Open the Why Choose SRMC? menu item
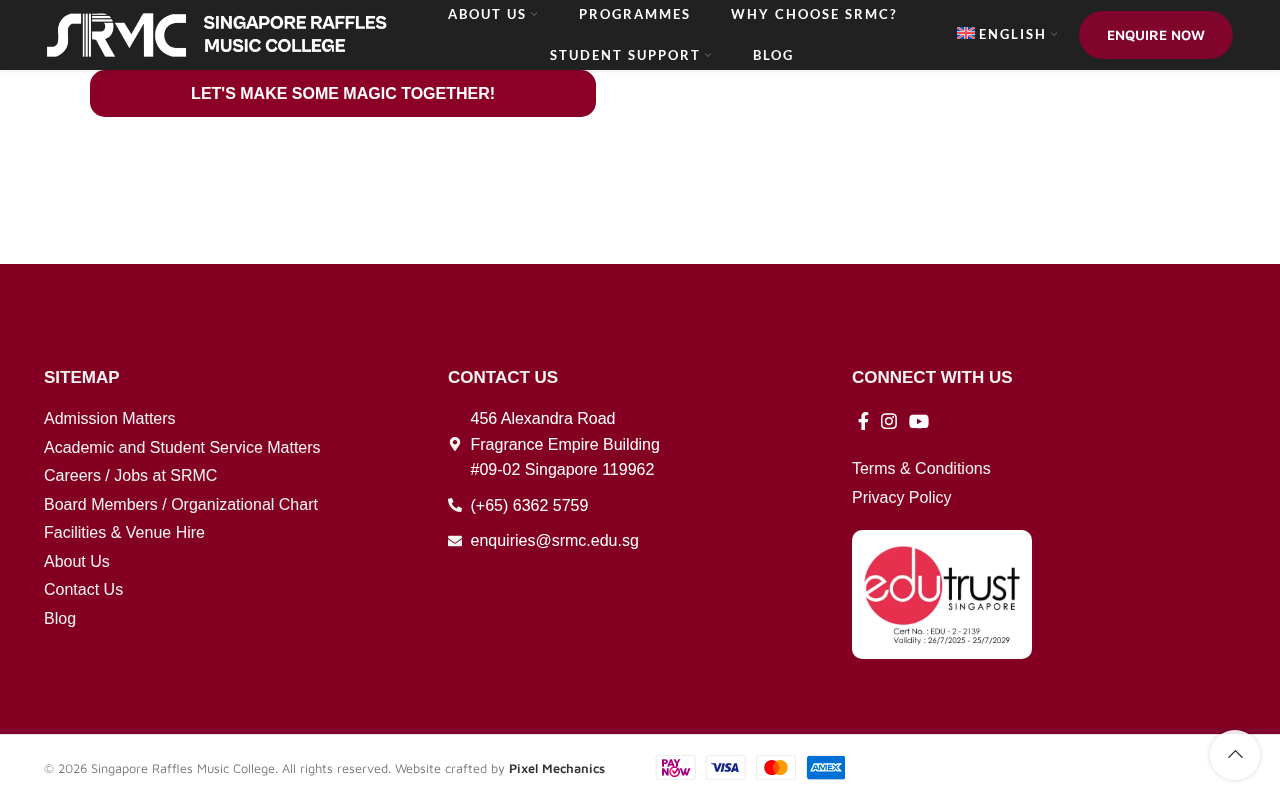 tap(814, 14)
